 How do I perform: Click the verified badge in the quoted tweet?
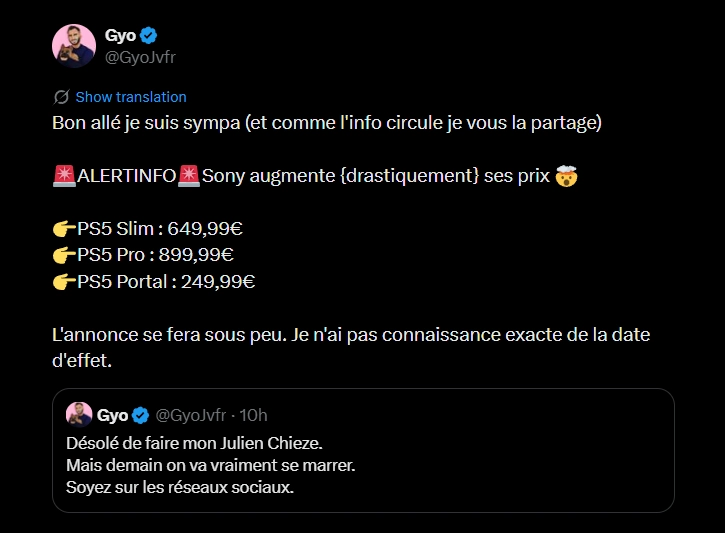(x=141, y=415)
